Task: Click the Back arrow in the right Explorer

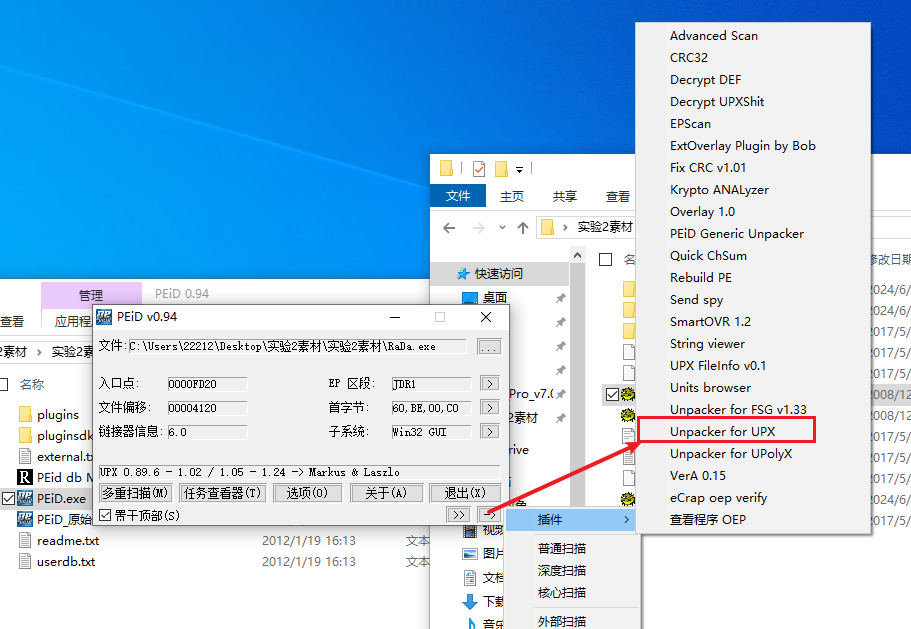Action: pyautogui.click(x=449, y=228)
